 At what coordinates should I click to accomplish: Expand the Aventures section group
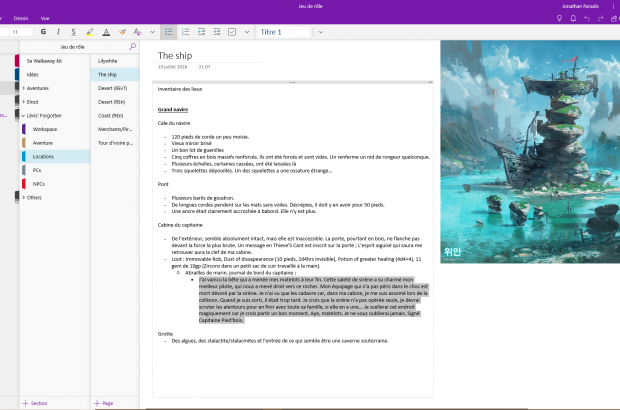(x=23, y=88)
